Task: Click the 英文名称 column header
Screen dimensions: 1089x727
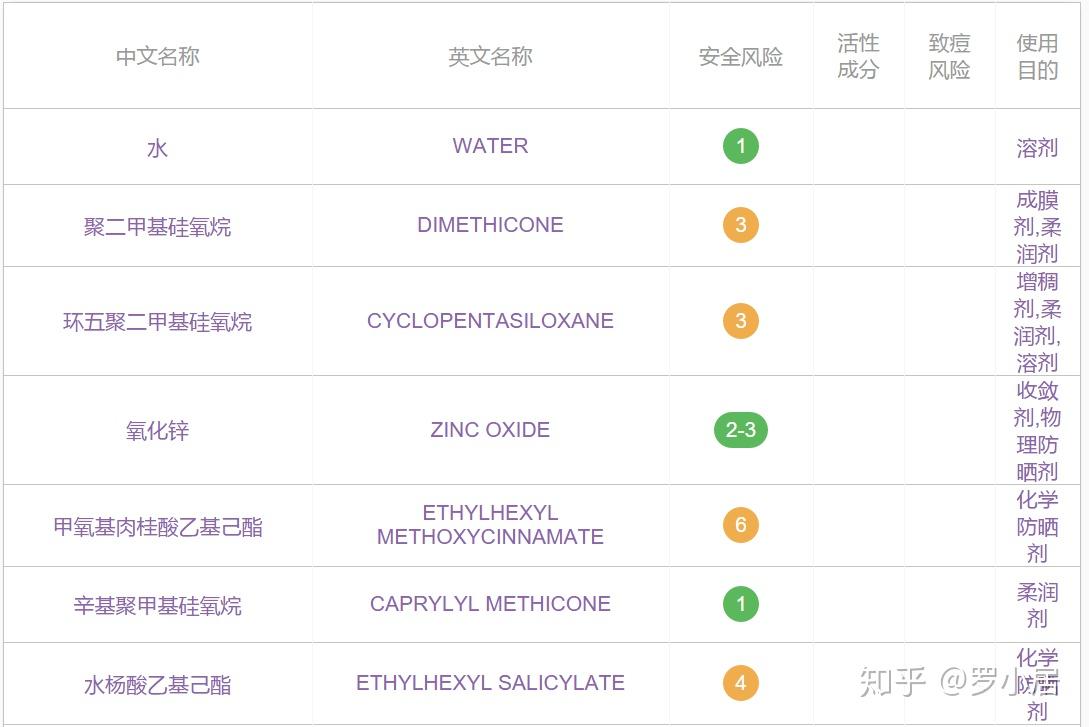Action: pyautogui.click(x=490, y=56)
